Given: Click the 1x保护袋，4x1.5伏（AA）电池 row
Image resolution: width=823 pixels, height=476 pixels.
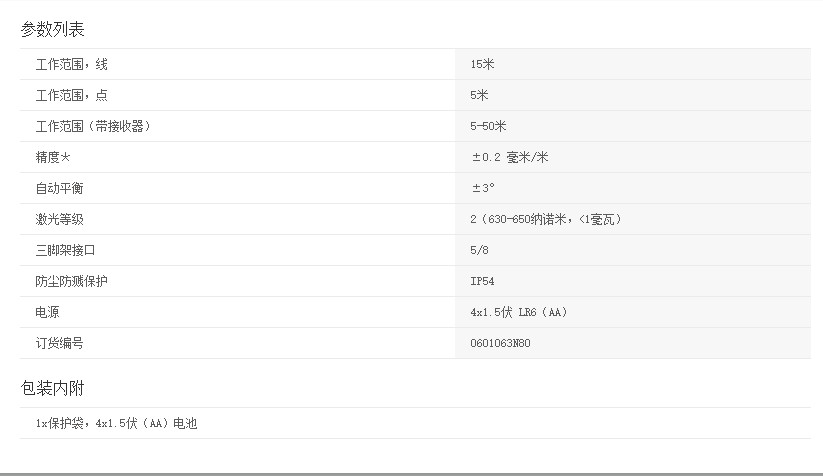Looking at the screenshot, I should tap(117, 424).
